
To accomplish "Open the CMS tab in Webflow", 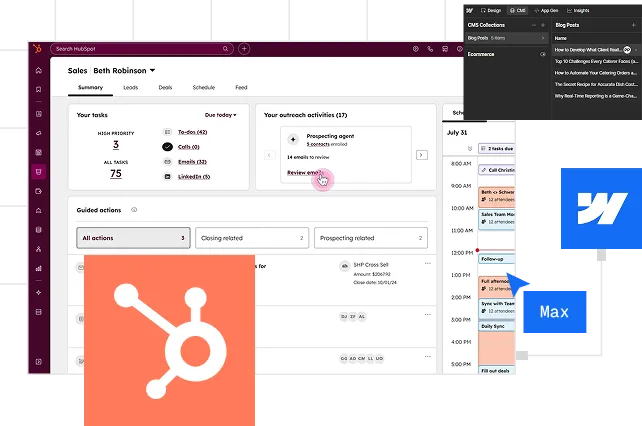I will point(518,10).
